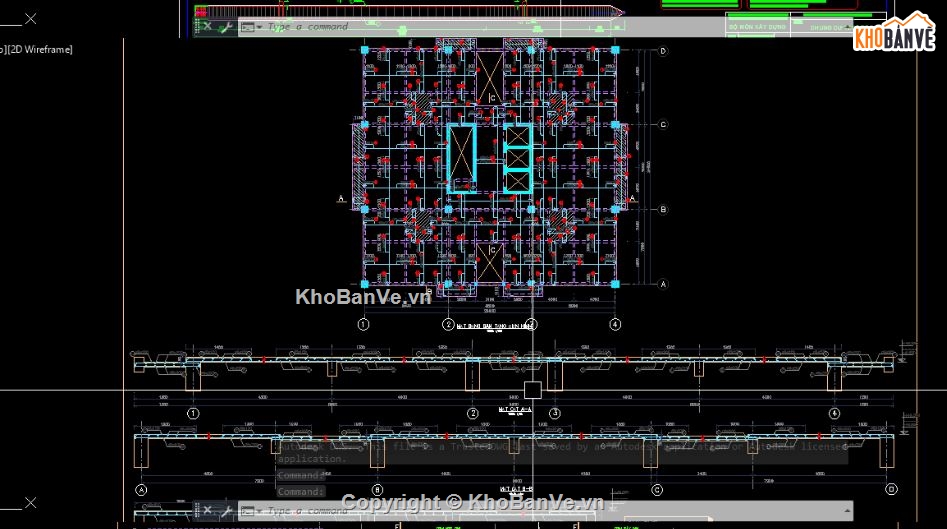Grab the top command line grip handle
Viewport: 947px width, 529px height.
tap(197, 27)
